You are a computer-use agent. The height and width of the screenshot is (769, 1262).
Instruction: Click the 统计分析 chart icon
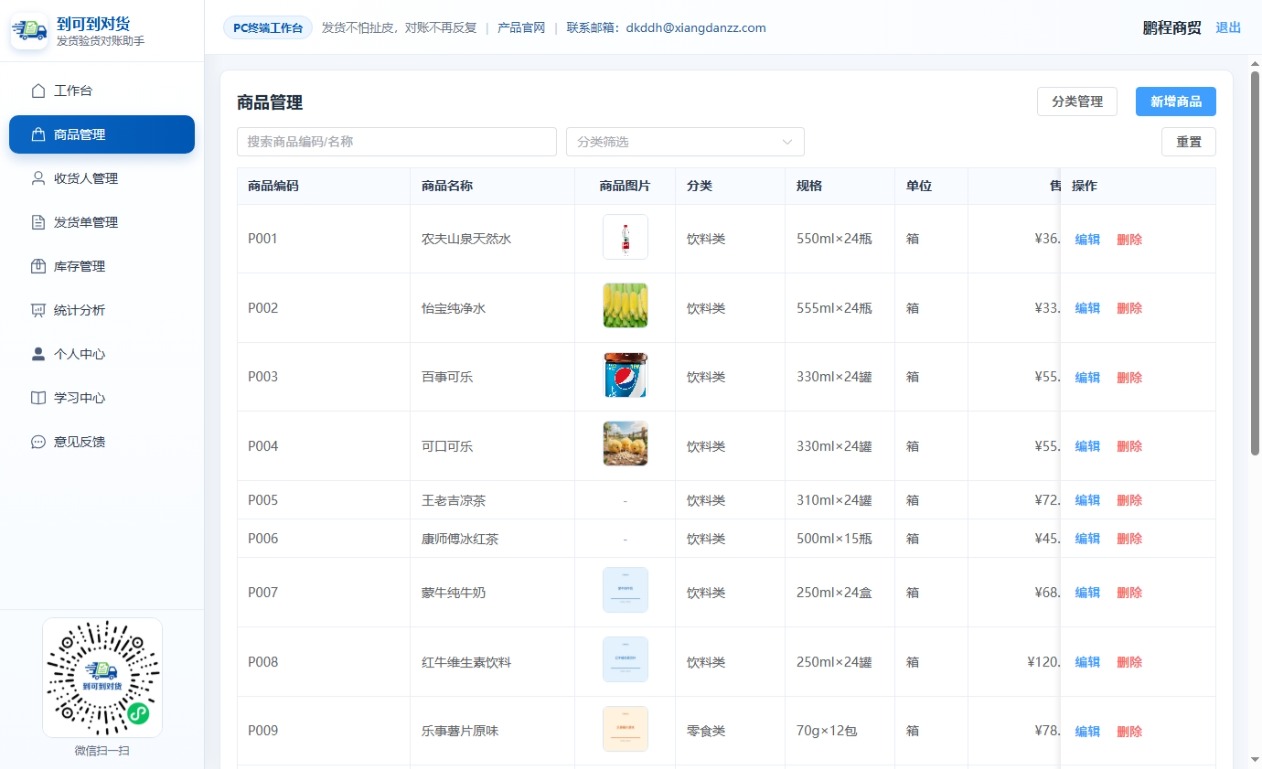(x=38, y=311)
